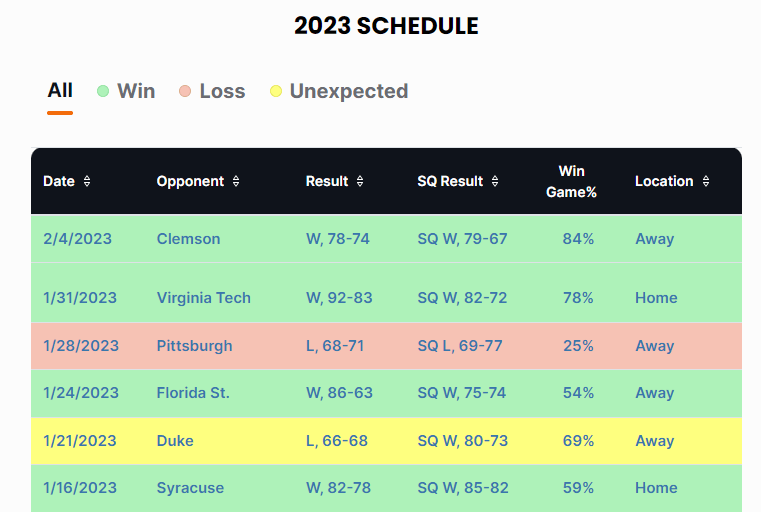Click the Opponent sort arrows icon
Screen dimensions: 761x512
coord(236,182)
